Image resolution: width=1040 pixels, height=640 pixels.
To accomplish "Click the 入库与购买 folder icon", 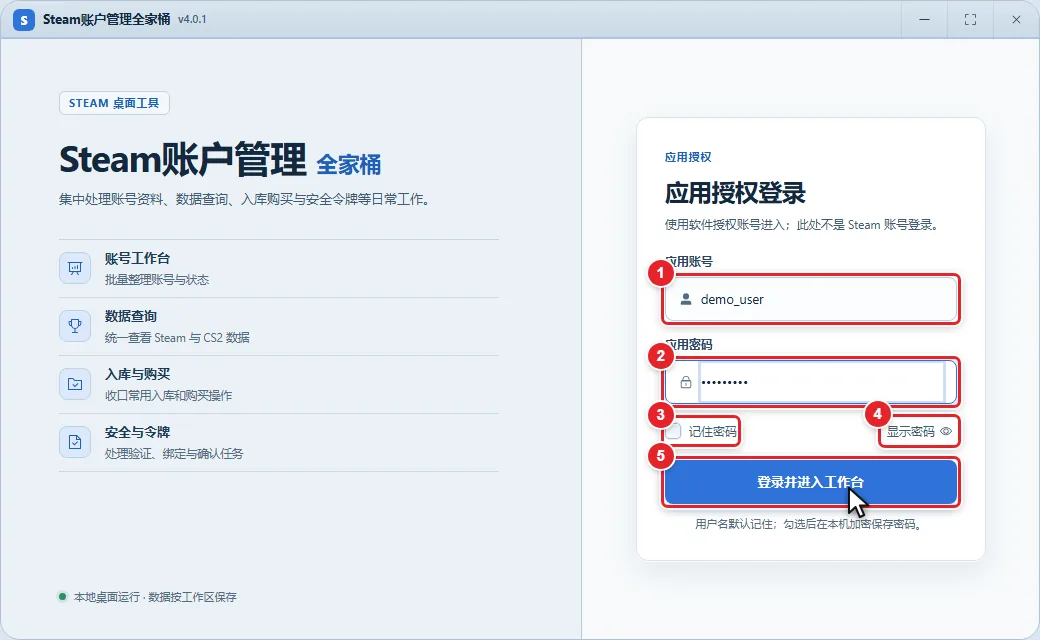I will point(75,384).
